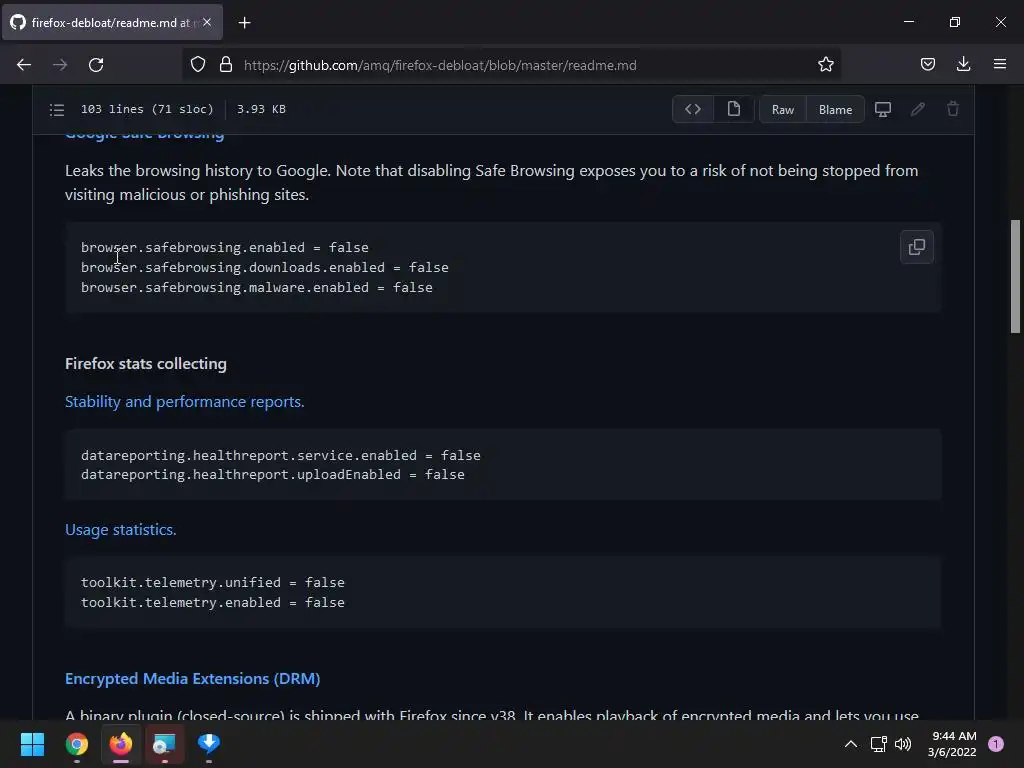1024x768 pixels.
Task: Go back to the previous page
Action: [x=24, y=65]
